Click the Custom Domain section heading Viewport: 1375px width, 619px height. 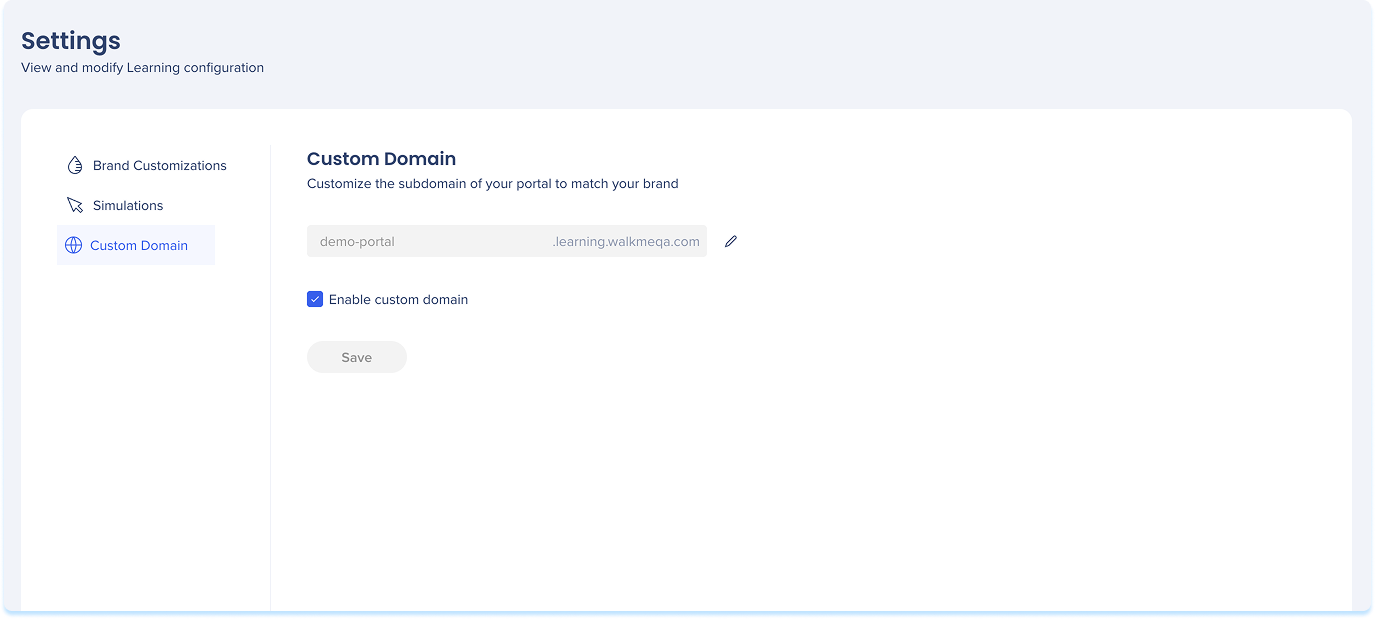[x=381, y=158]
